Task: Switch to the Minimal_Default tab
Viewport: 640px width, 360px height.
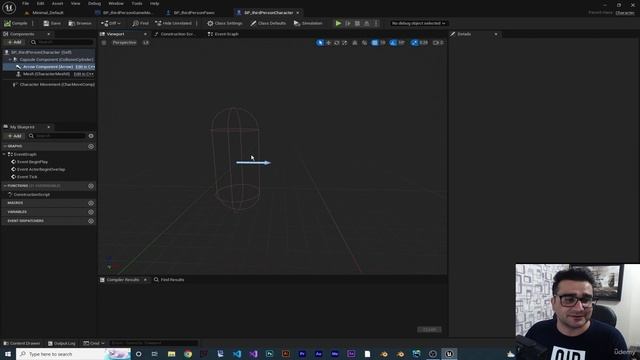Action: click(x=44, y=13)
